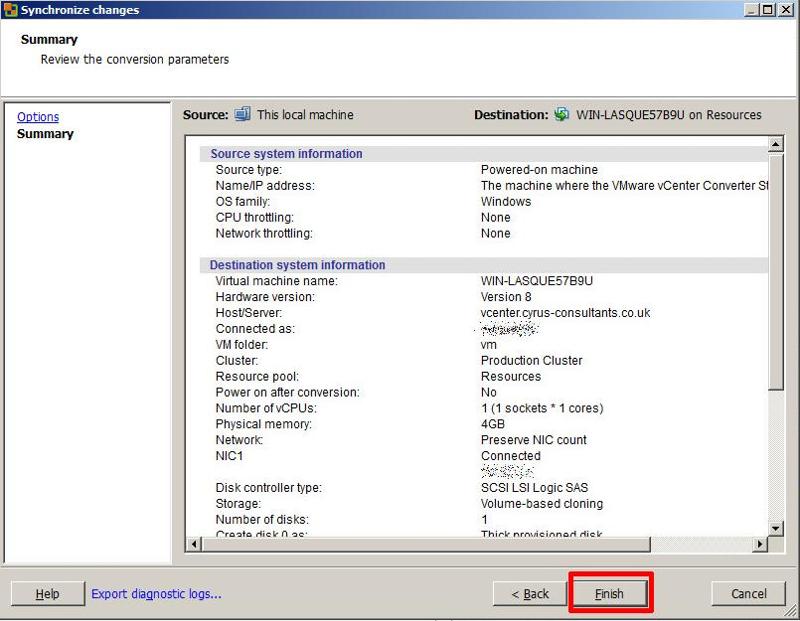Viewport: 800px width, 621px height.
Task: Click the Finish button
Action: [x=610, y=593]
